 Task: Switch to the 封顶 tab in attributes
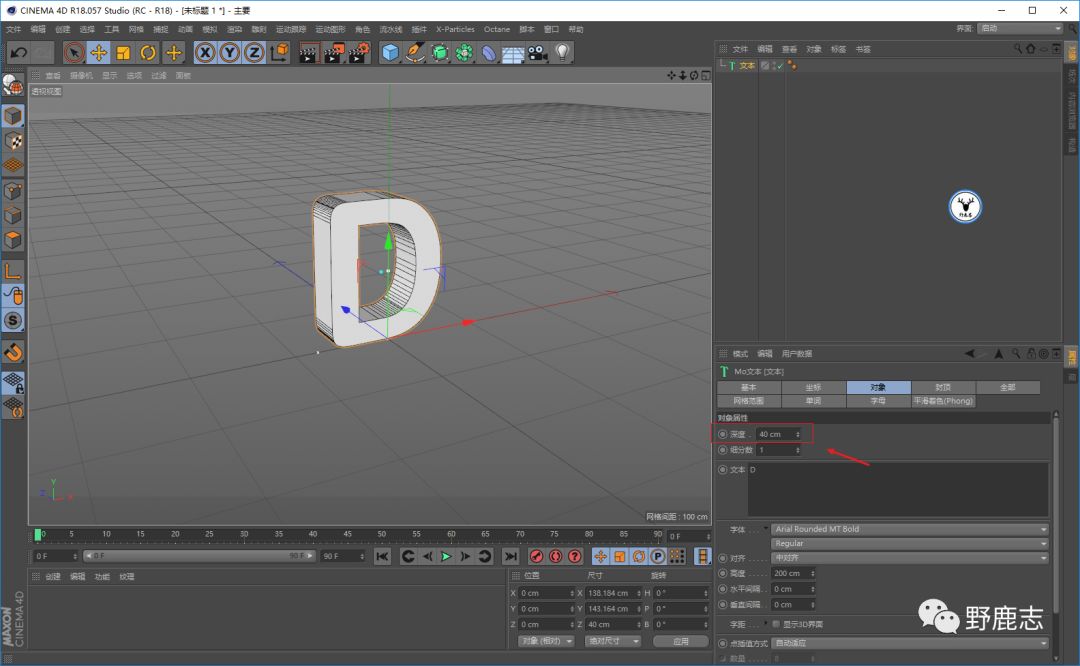tap(943, 387)
